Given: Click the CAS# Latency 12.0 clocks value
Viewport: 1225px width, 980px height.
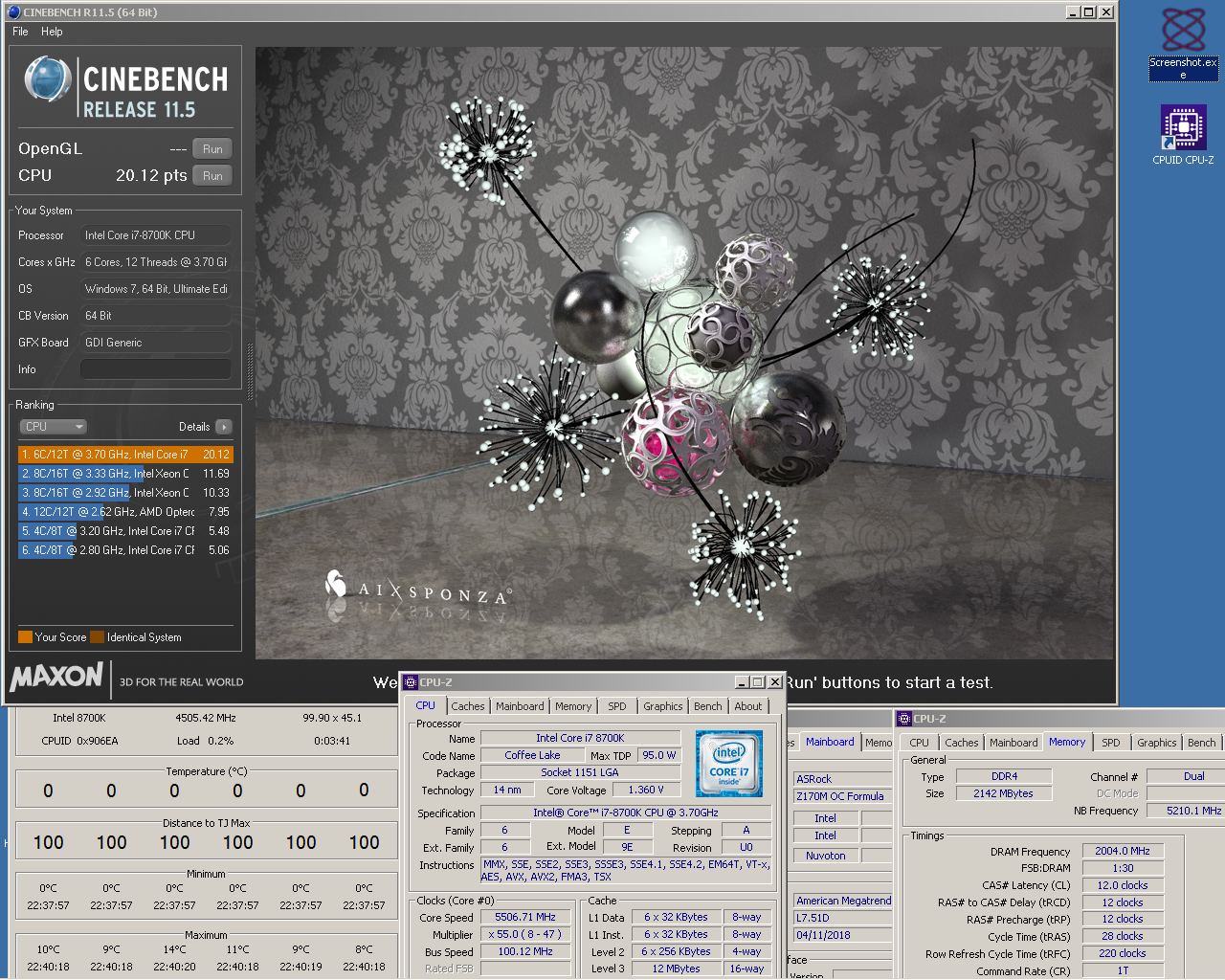Looking at the screenshot, I should click(x=1123, y=885).
